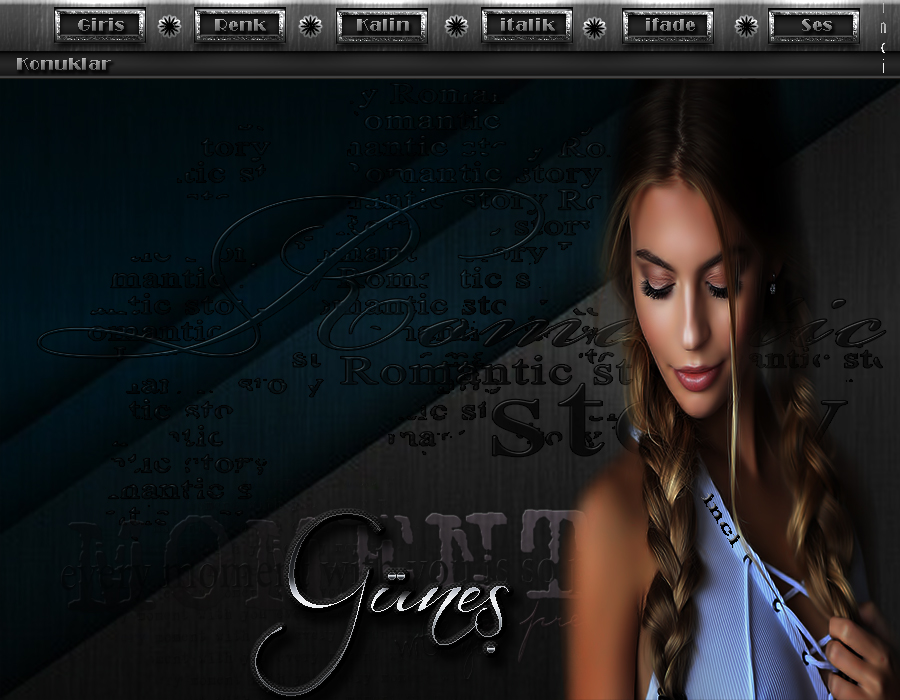Toggle Kalin bold text
This screenshot has height=700, width=900.
coord(382,25)
